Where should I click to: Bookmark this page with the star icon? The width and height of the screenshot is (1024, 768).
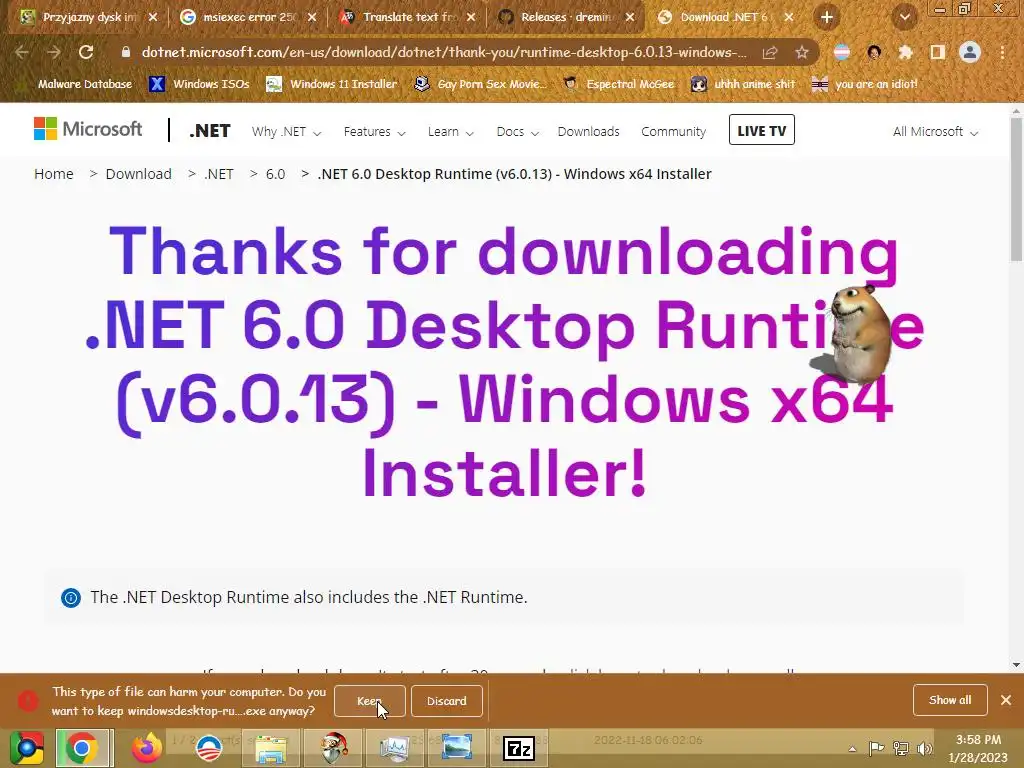click(x=802, y=52)
